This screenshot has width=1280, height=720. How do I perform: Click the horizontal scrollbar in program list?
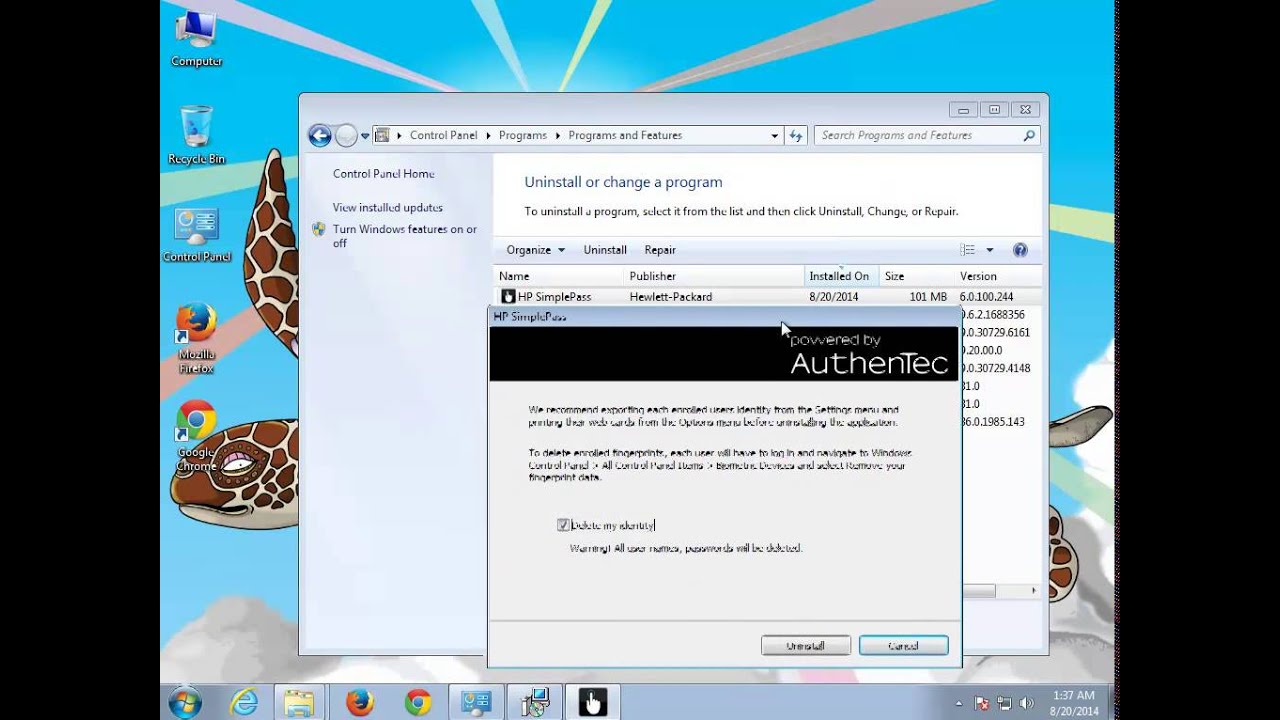click(x=978, y=591)
